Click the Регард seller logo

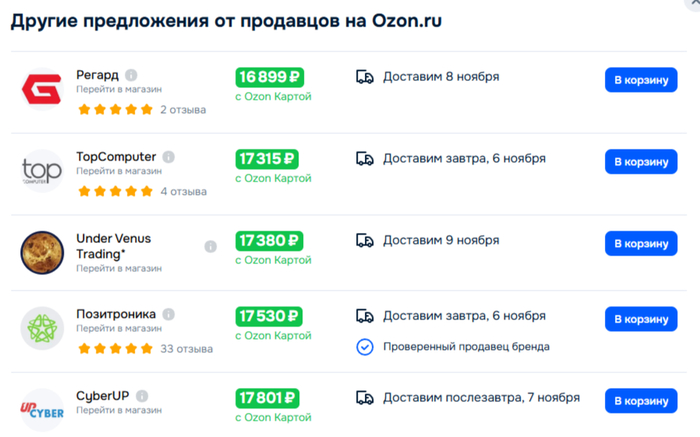click(42, 90)
